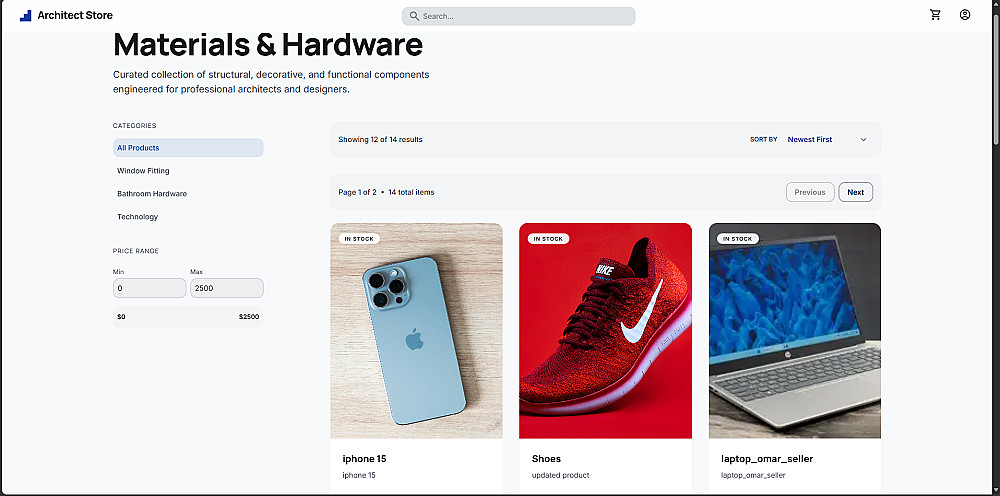
Task: Select the Window Fitting category
Action: [x=188, y=171]
